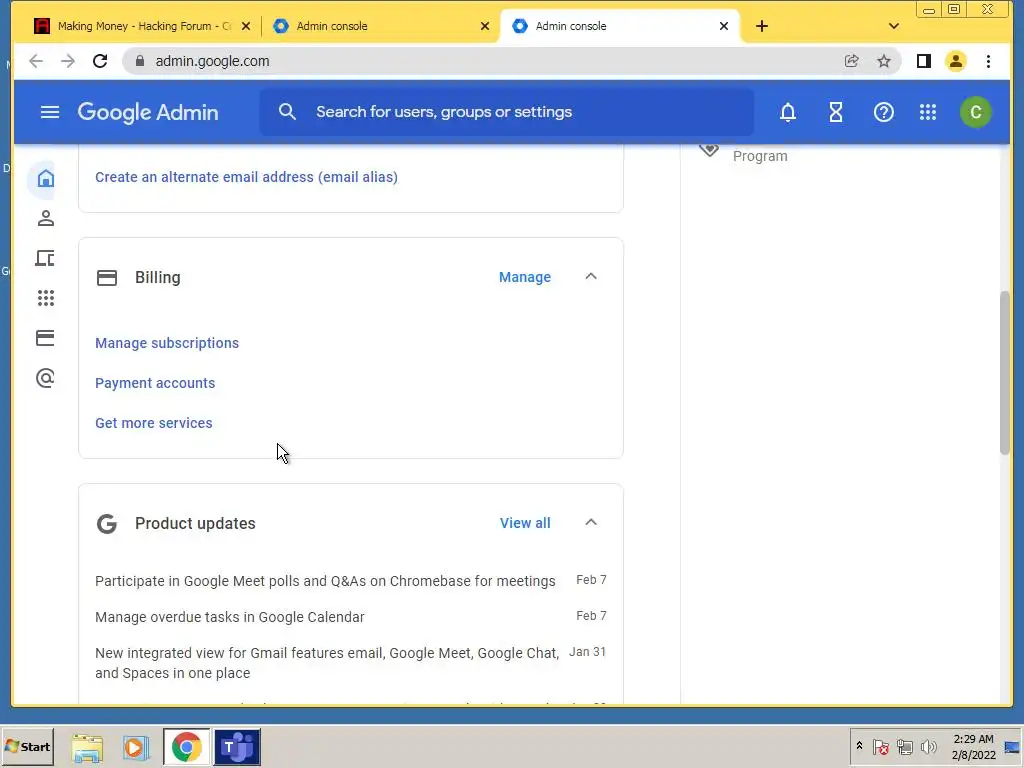Open Billing card icon in the left sidebar

(x=45, y=338)
